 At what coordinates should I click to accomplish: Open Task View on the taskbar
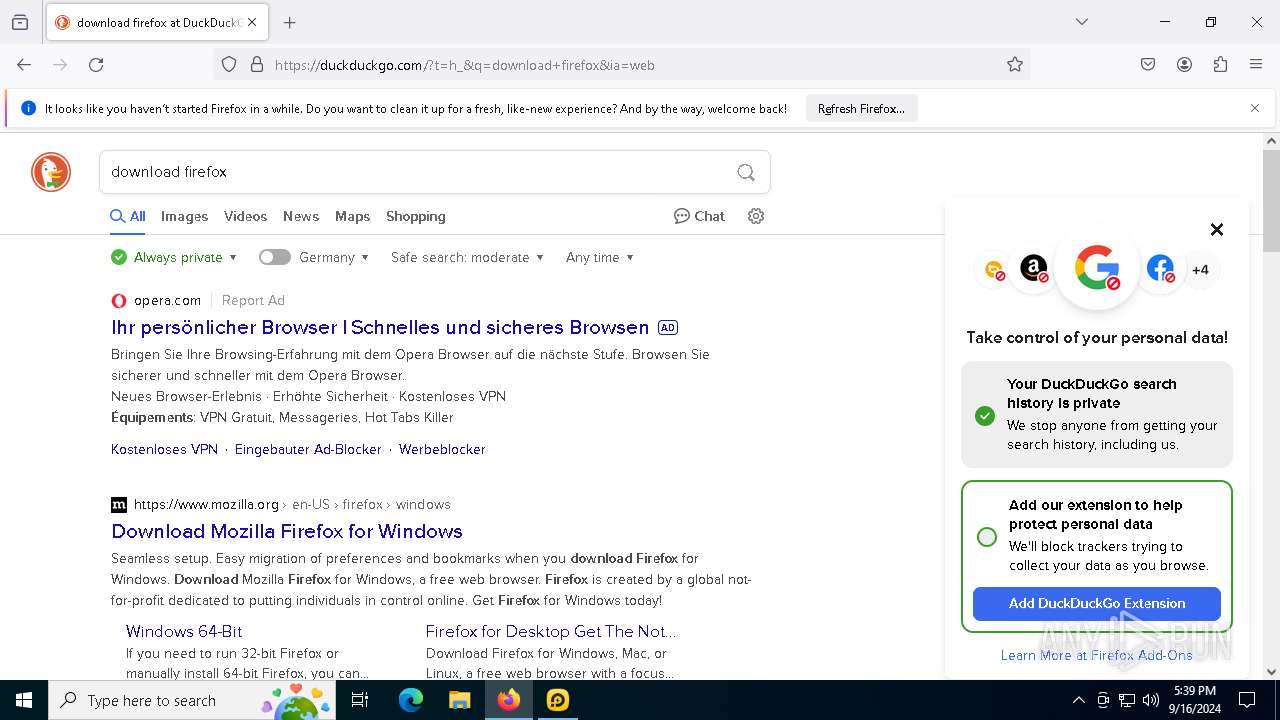point(361,700)
